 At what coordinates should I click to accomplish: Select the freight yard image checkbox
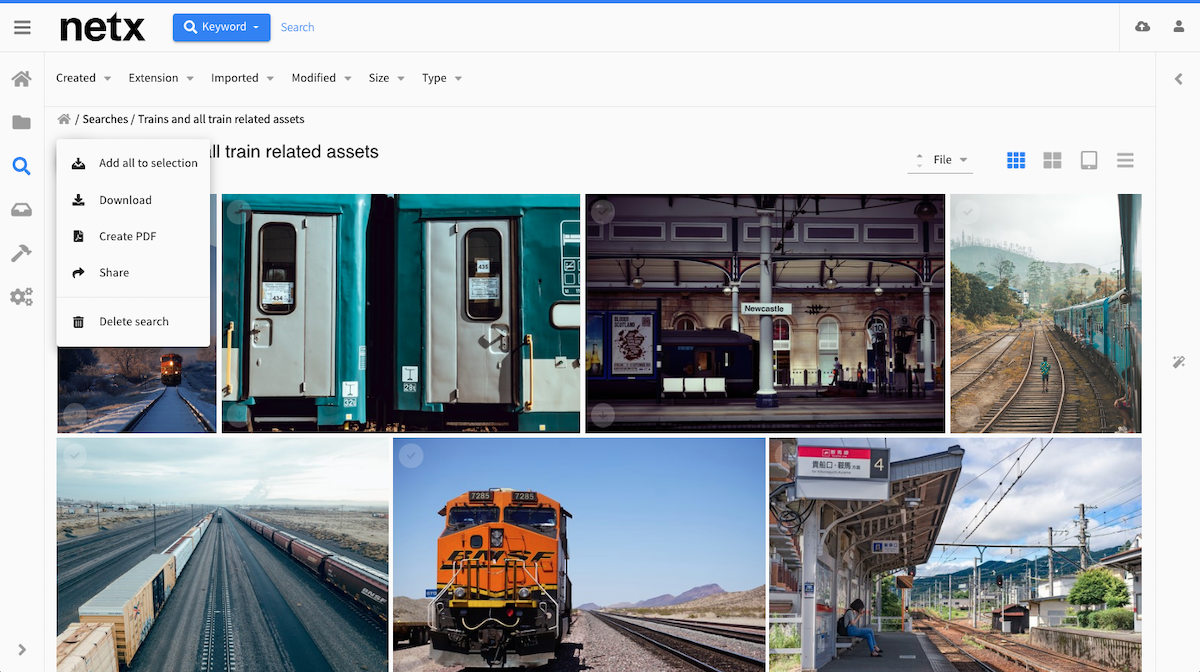click(75, 456)
